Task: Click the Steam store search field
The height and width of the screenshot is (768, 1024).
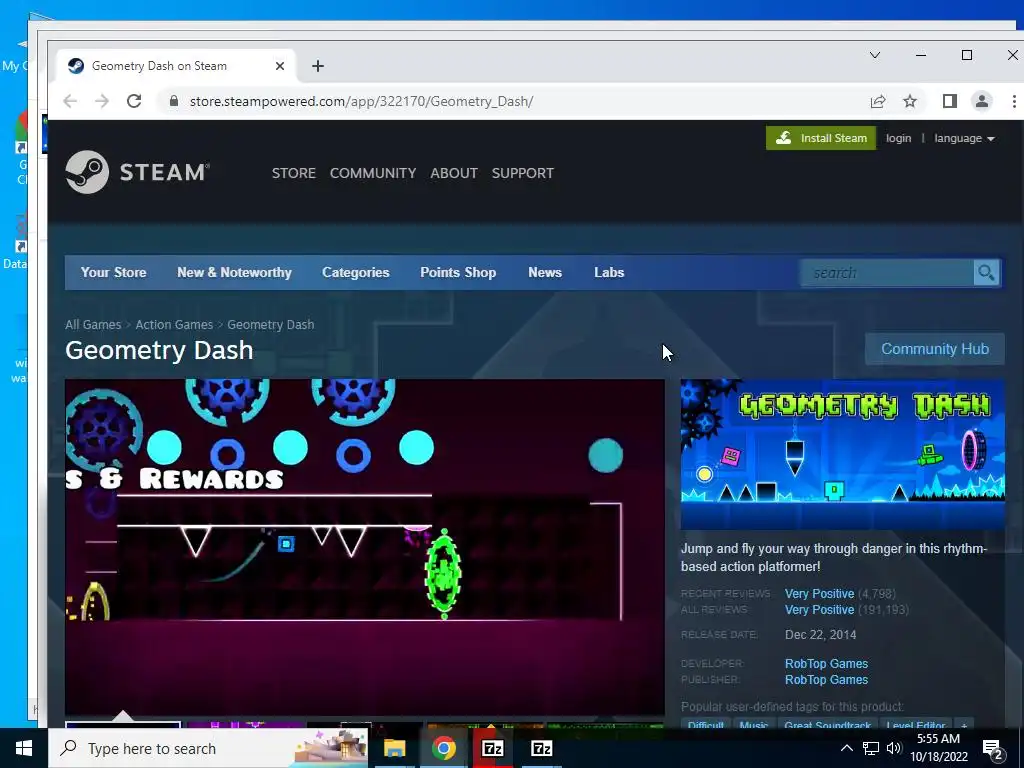Action: point(887,272)
